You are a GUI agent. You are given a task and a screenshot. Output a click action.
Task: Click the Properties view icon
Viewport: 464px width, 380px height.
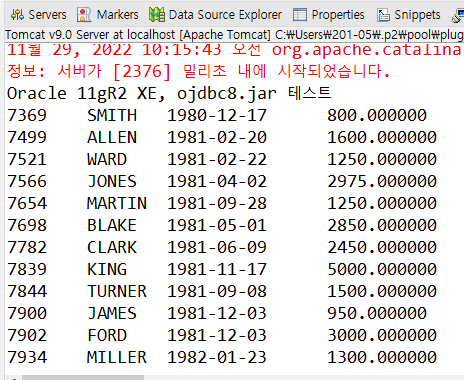pos(300,15)
